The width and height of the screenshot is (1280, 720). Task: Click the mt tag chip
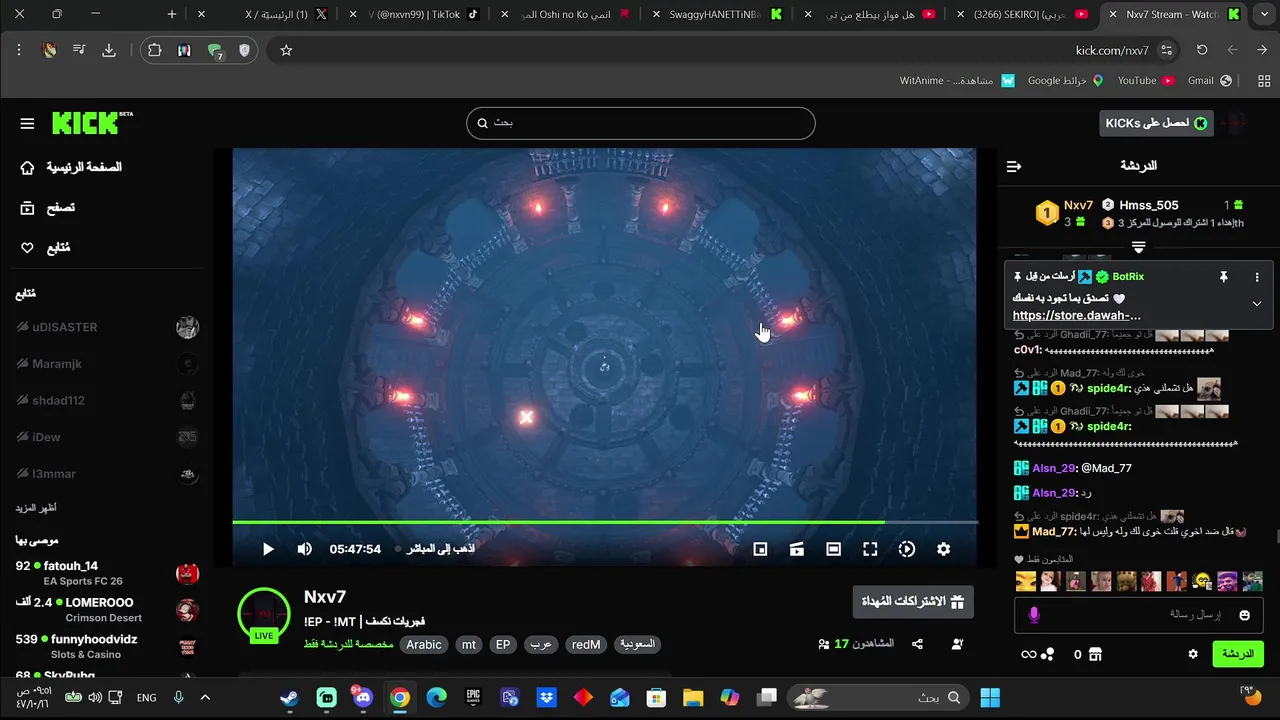469,645
